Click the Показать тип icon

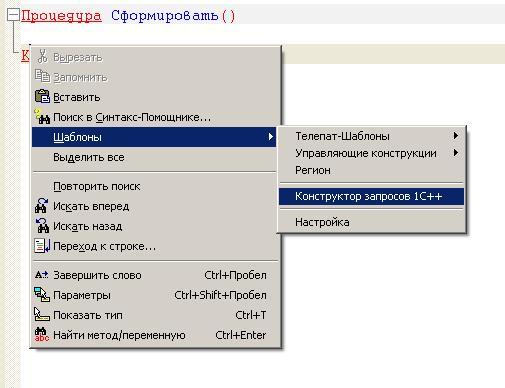42,315
